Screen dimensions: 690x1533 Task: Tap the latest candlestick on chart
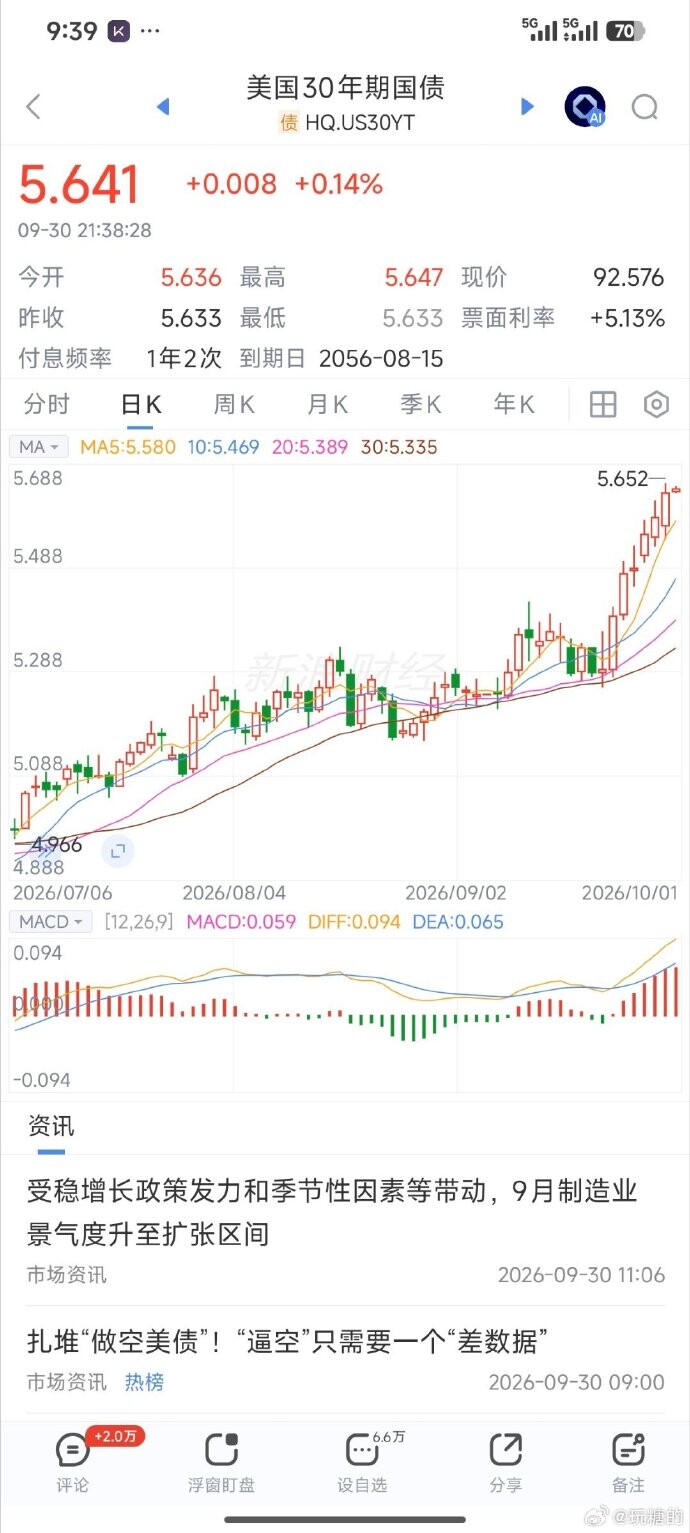[676, 489]
